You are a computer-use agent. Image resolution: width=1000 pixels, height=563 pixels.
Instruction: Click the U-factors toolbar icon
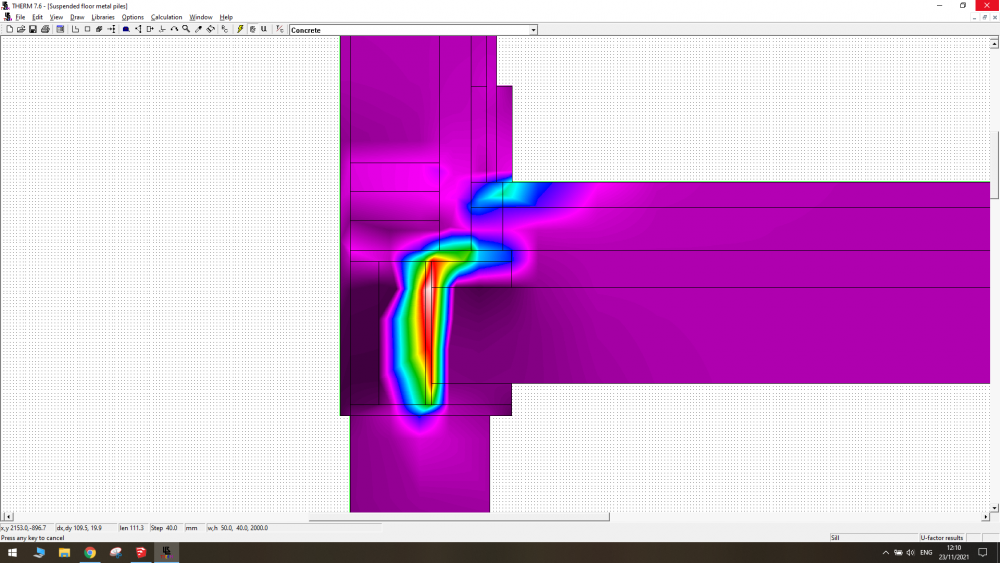point(264,29)
